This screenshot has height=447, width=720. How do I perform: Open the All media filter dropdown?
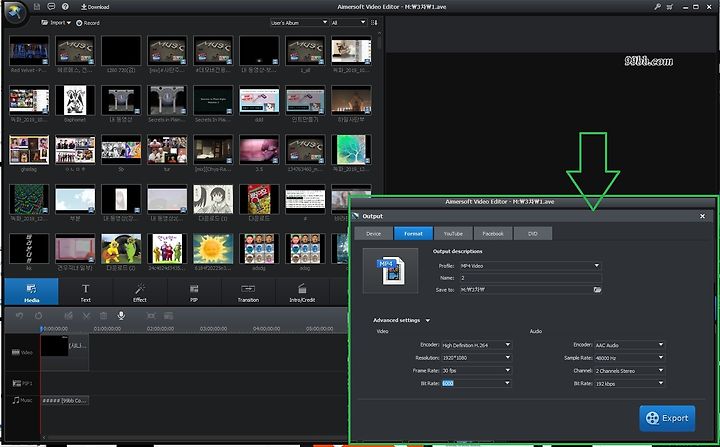[349, 22]
